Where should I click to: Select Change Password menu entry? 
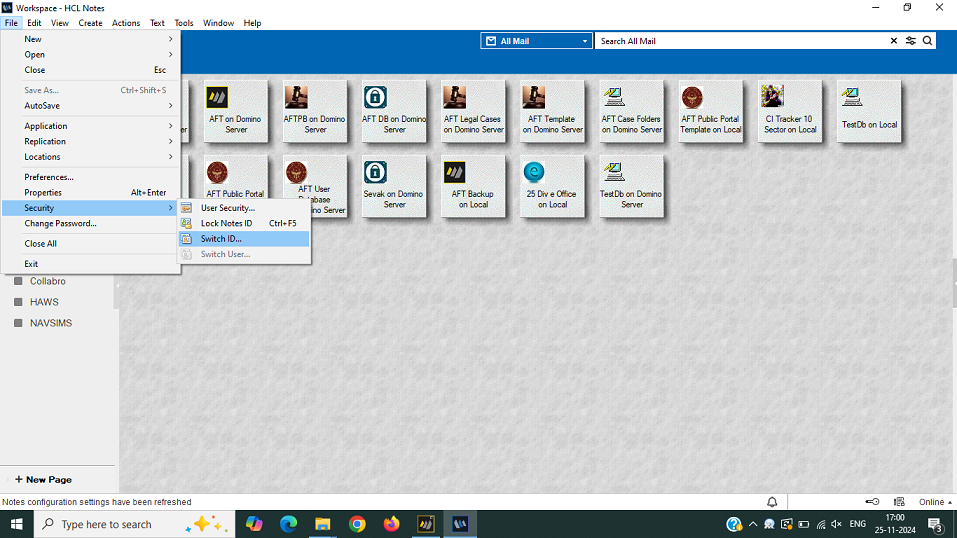coord(91,224)
